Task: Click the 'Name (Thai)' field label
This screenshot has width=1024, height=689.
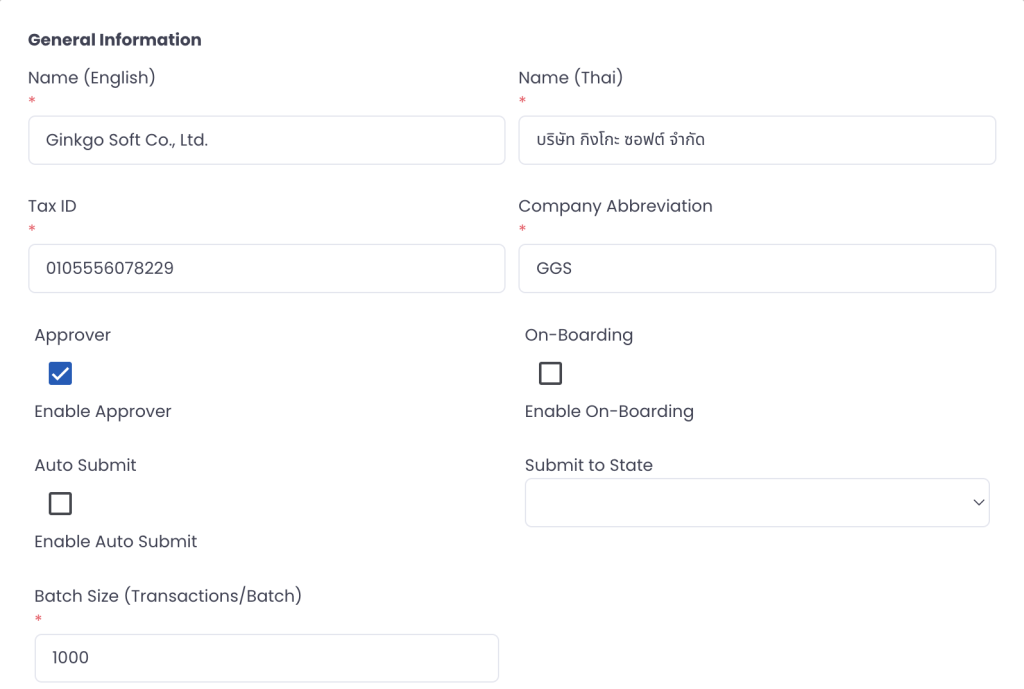Action: [x=570, y=78]
